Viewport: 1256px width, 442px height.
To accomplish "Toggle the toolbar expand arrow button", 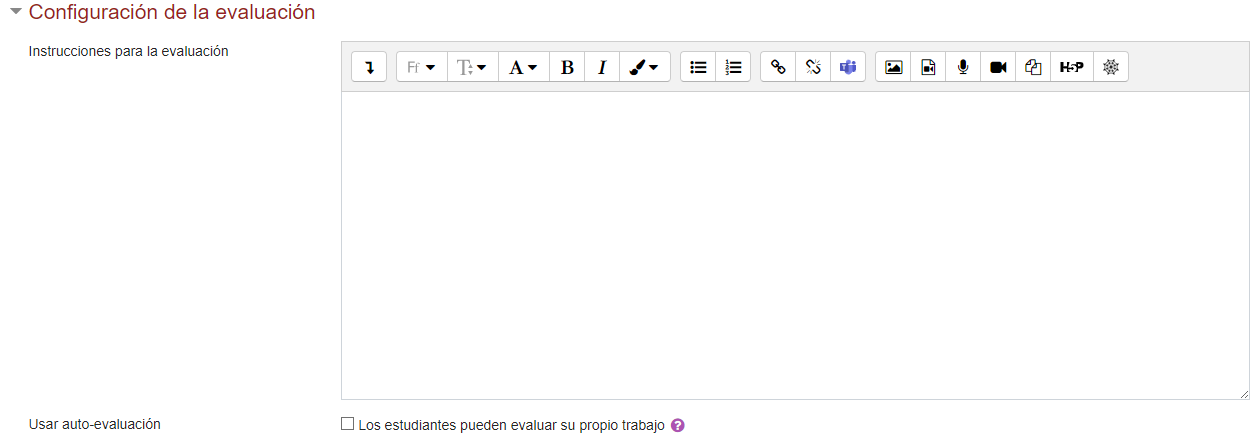I will (369, 67).
